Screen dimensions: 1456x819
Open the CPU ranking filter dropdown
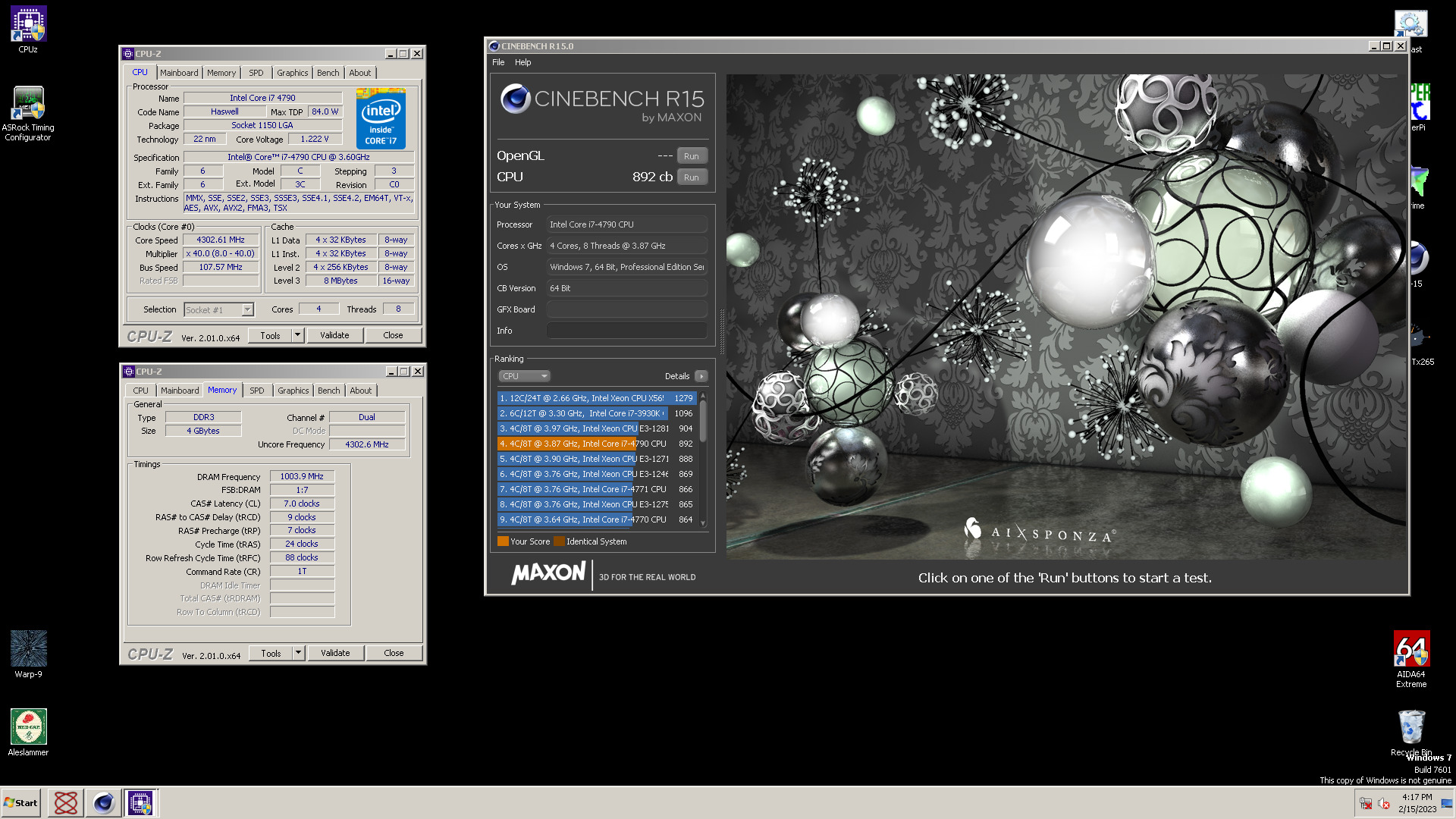524,376
